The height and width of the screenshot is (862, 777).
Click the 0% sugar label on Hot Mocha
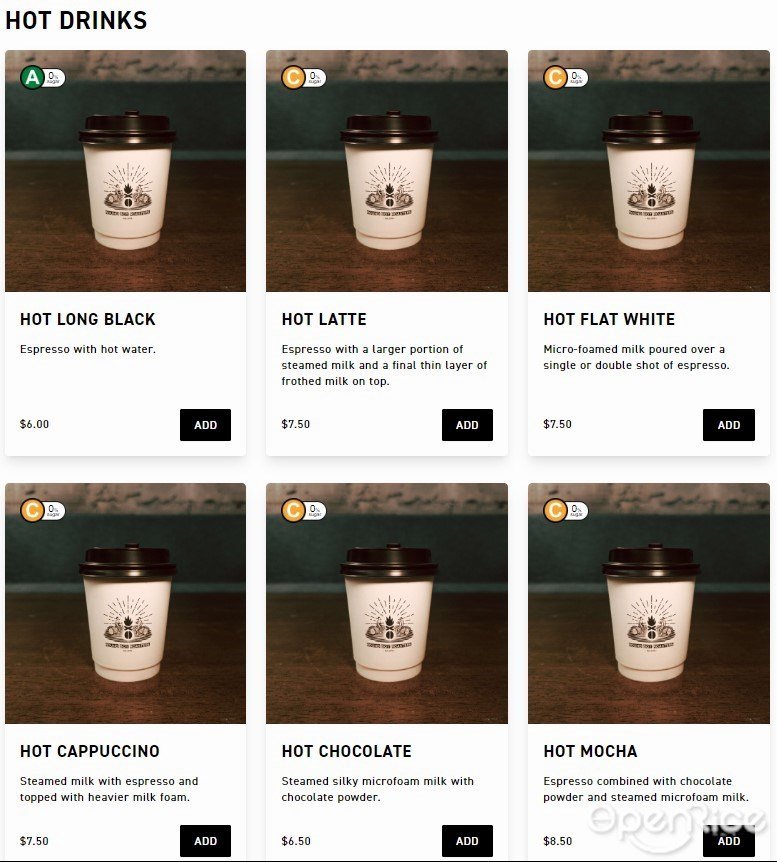click(577, 511)
